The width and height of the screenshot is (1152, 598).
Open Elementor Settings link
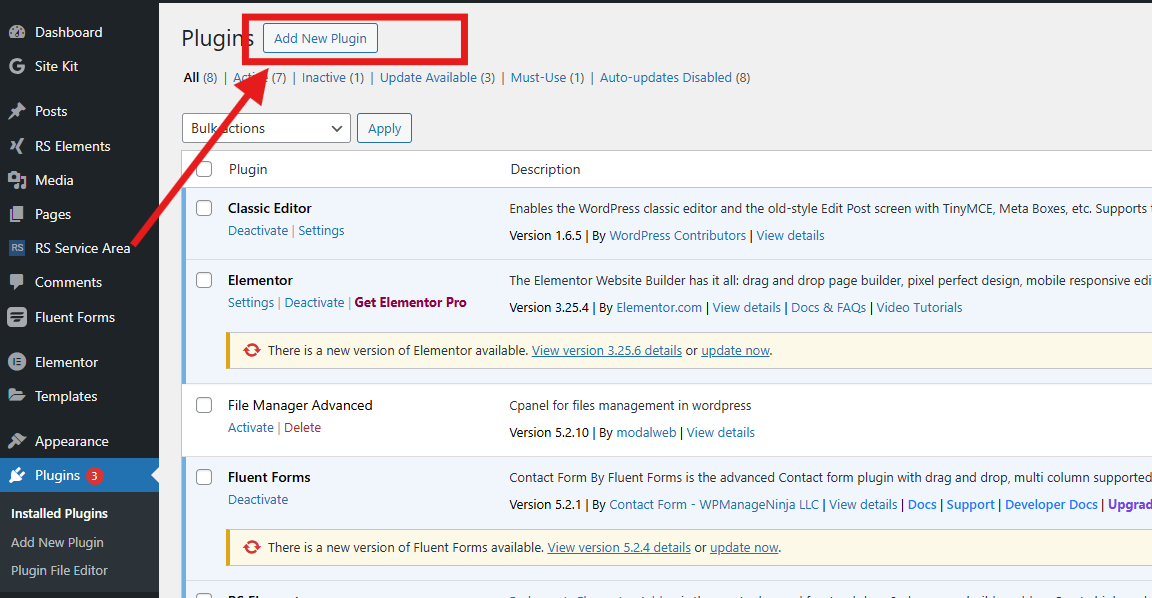click(251, 303)
